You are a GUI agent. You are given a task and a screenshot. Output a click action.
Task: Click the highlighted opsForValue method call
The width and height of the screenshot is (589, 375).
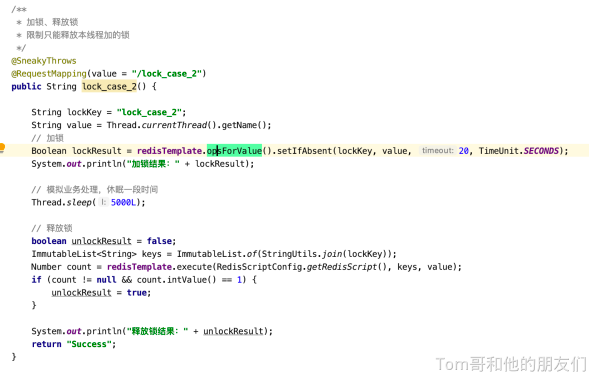tap(234, 151)
